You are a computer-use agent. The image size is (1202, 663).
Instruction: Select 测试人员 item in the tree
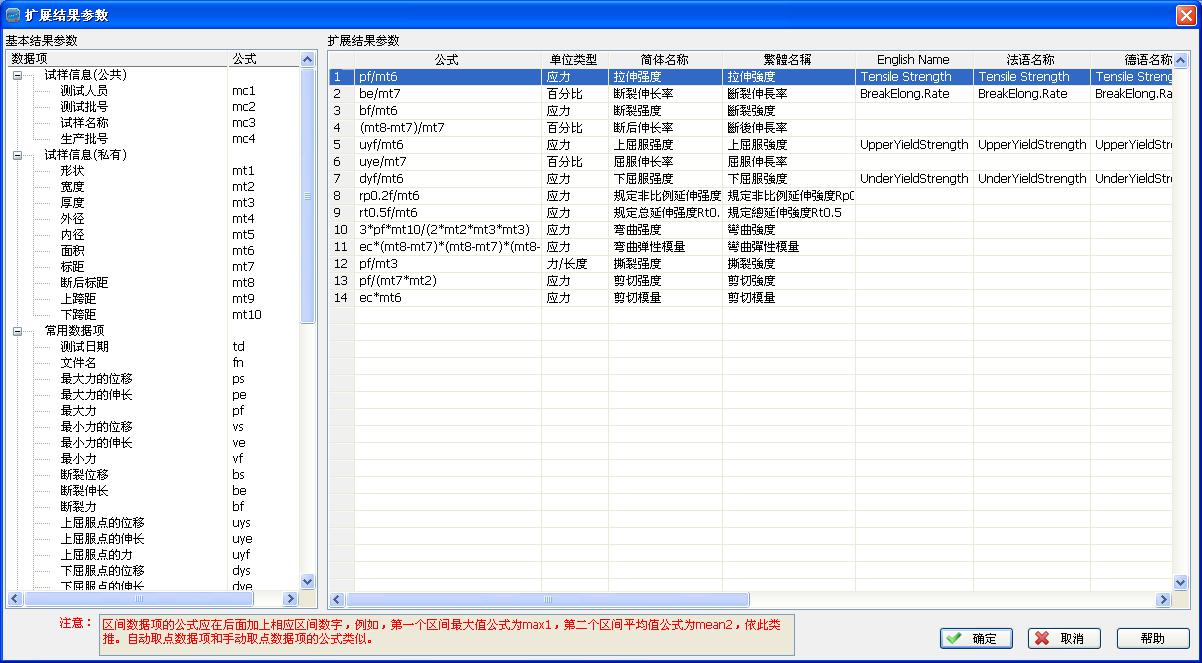[x=84, y=91]
